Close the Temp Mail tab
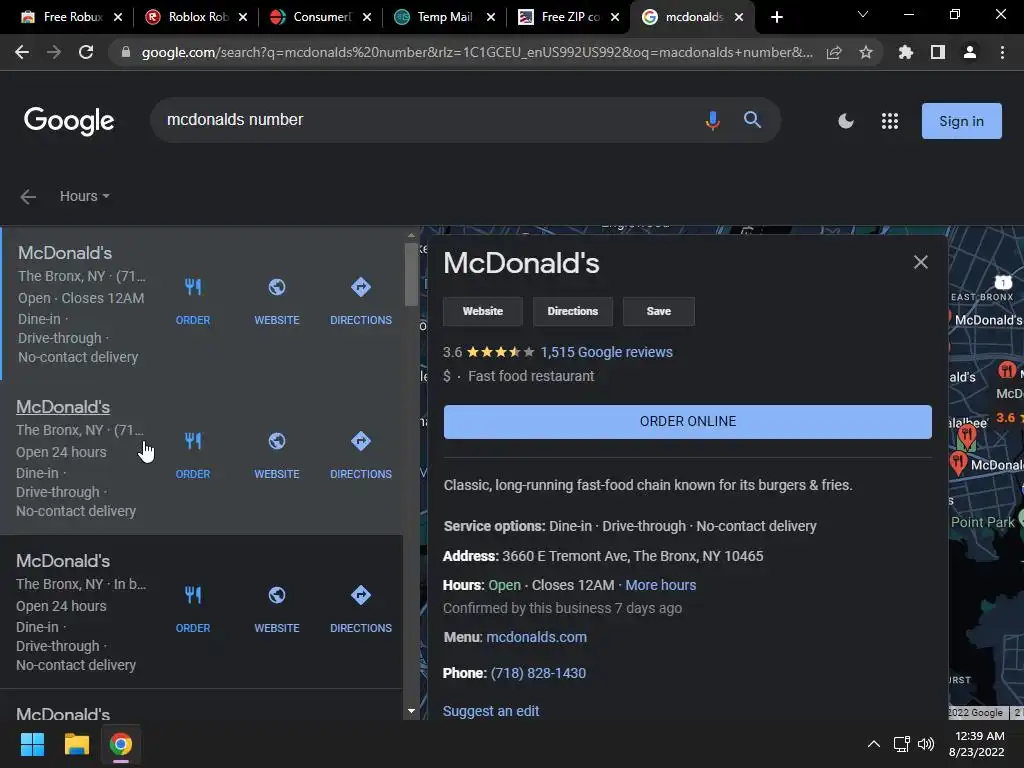This screenshot has height=768, width=1024. (491, 17)
